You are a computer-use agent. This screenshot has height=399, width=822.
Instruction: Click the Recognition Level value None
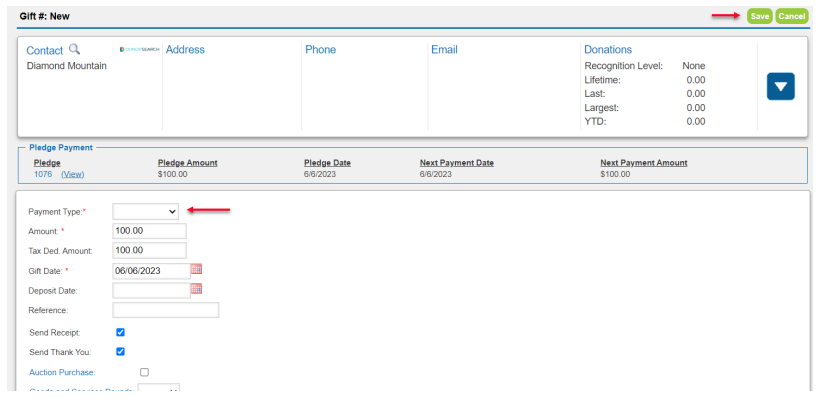pos(694,66)
